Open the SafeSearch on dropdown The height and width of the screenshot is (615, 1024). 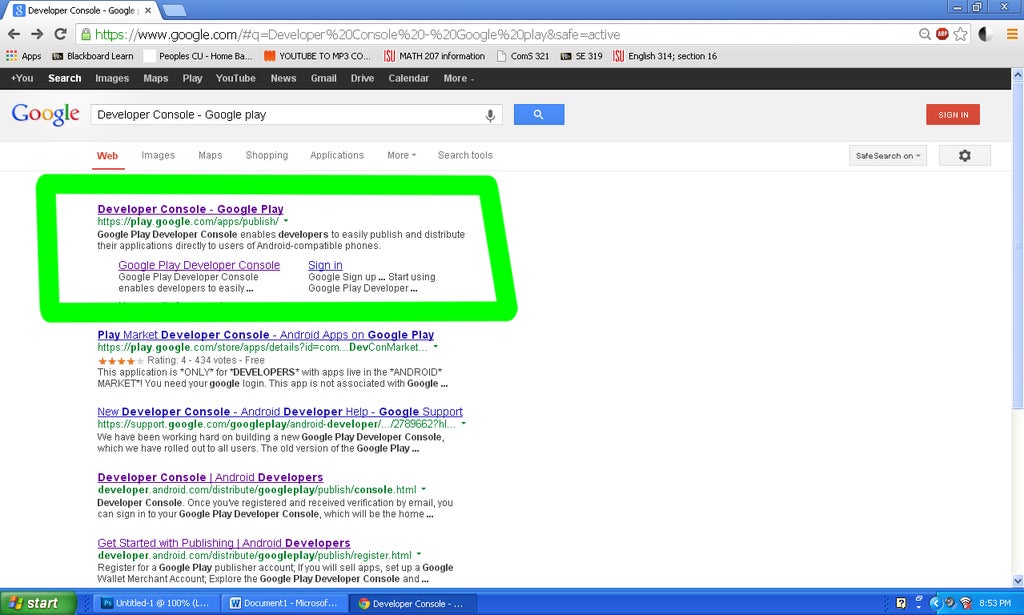pyautogui.click(x=888, y=155)
